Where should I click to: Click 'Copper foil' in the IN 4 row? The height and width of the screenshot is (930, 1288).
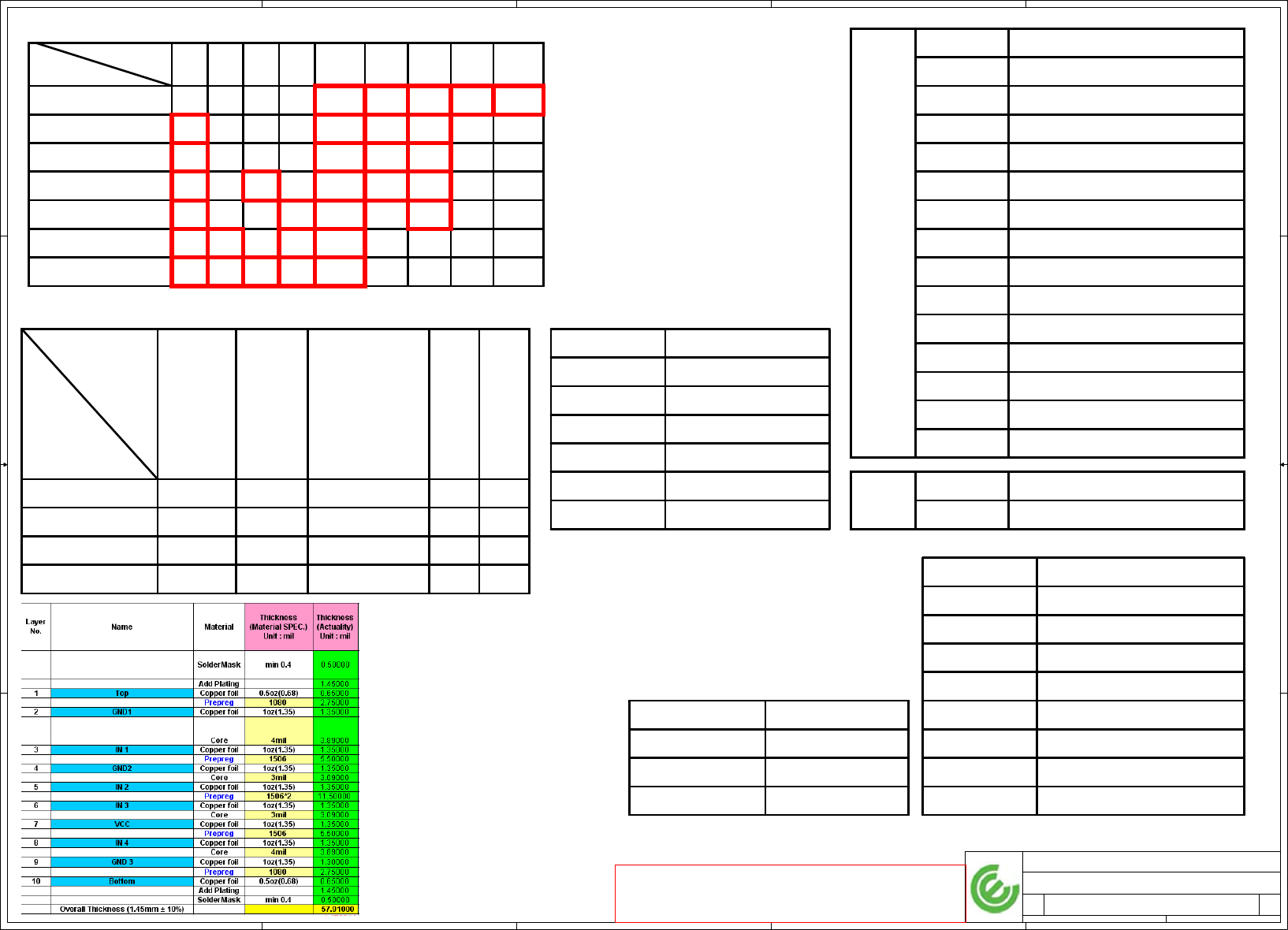point(219,843)
